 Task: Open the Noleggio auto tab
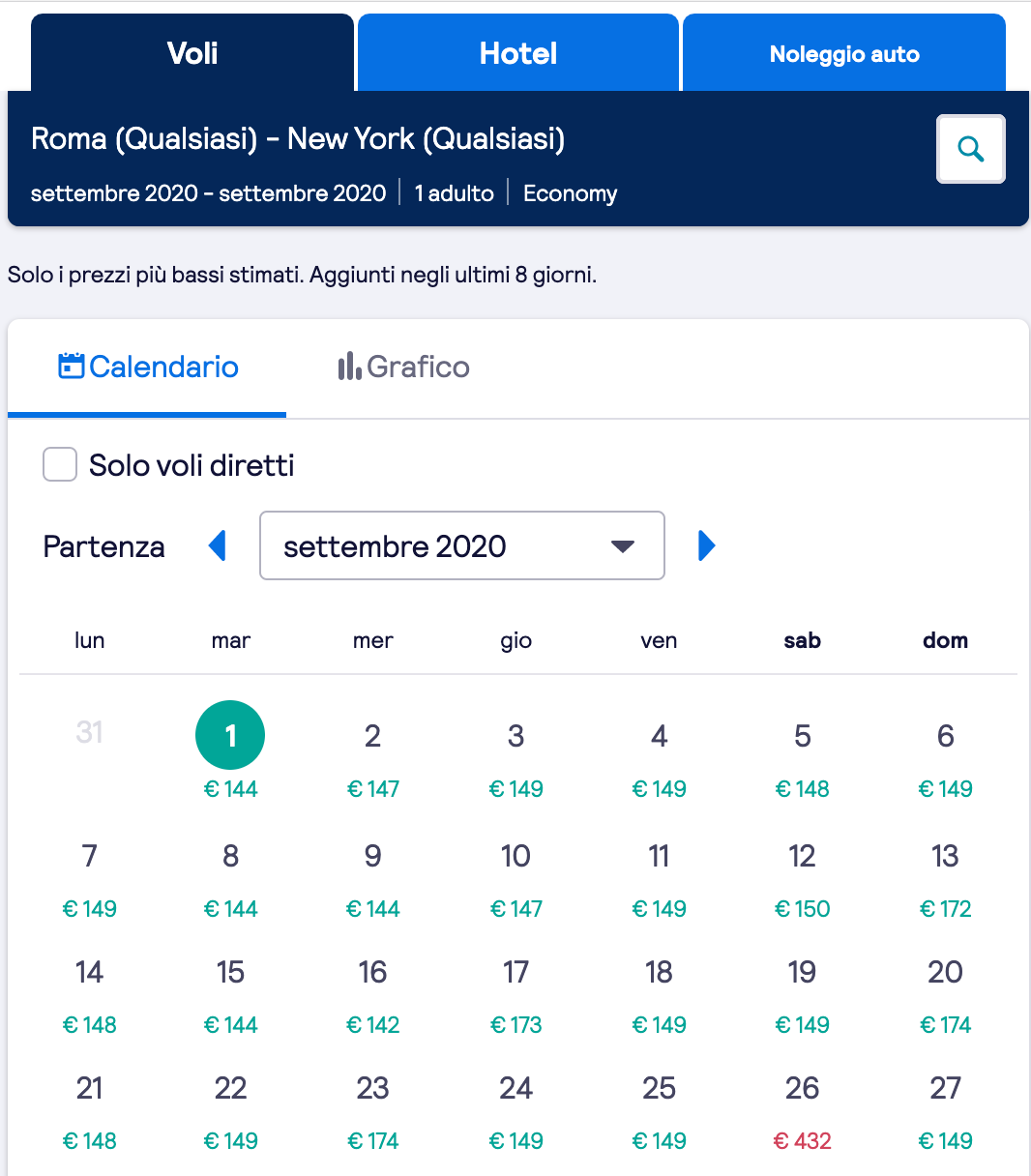[x=844, y=53]
